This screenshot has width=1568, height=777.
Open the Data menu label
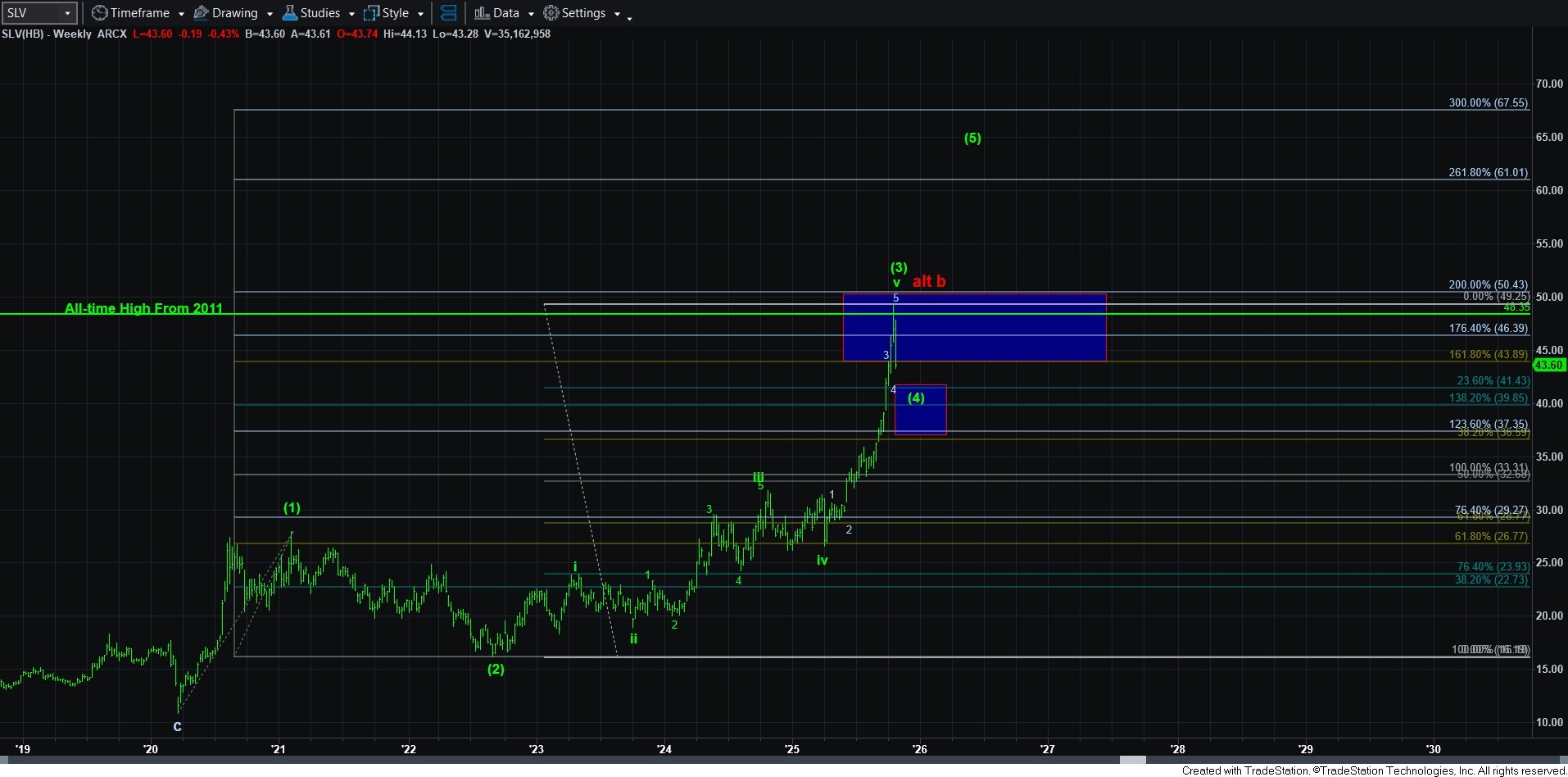coord(505,13)
